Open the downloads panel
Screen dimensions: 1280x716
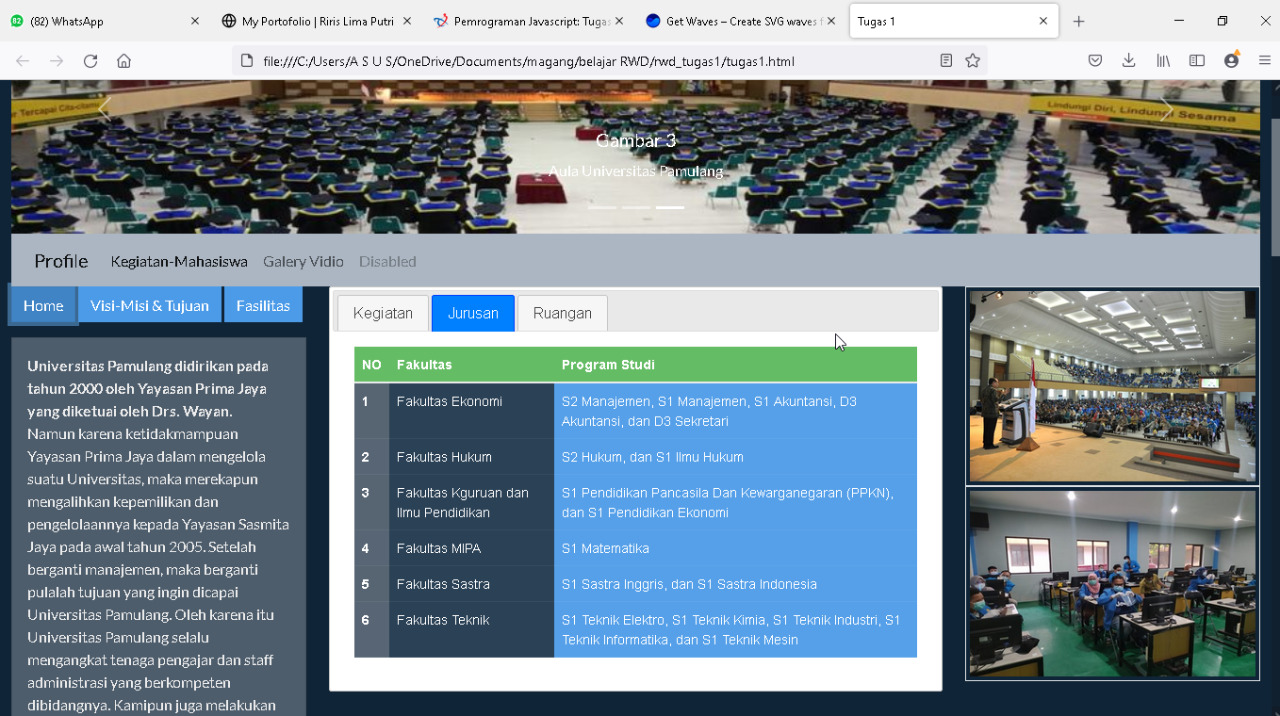[1129, 61]
